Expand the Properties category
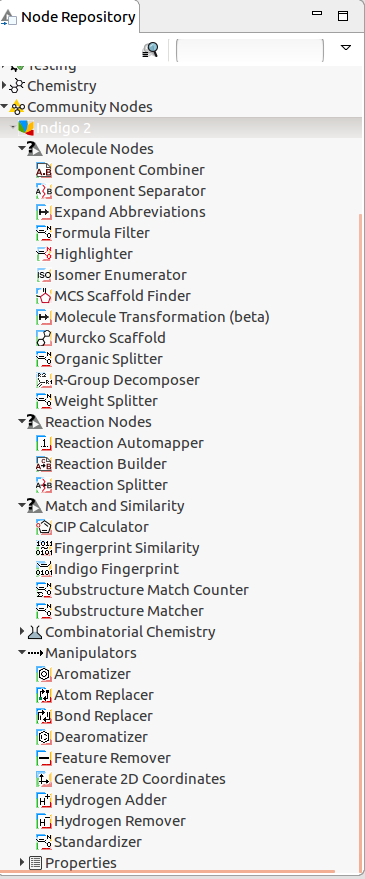This screenshot has height=879, width=365. pyautogui.click(x=22, y=862)
